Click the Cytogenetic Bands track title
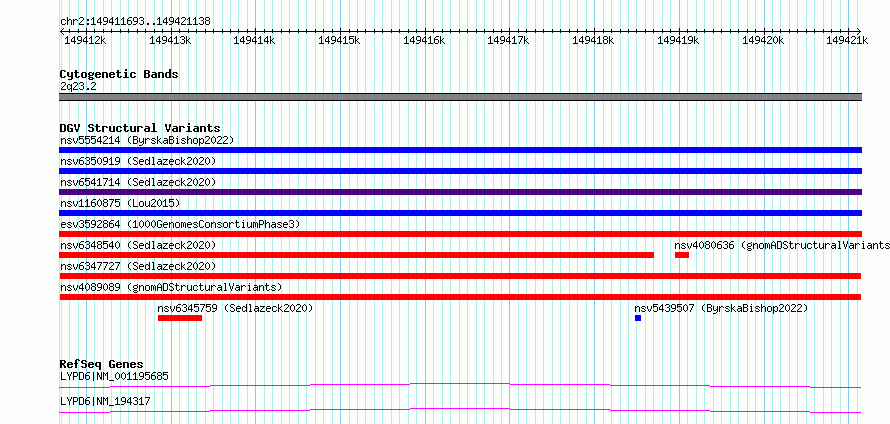 (x=119, y=74)
